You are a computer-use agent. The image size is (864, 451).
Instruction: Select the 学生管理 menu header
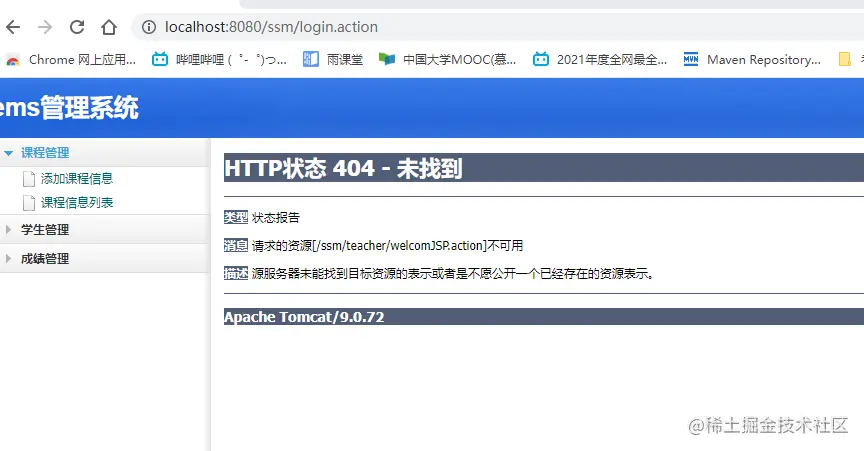[105, 229]
